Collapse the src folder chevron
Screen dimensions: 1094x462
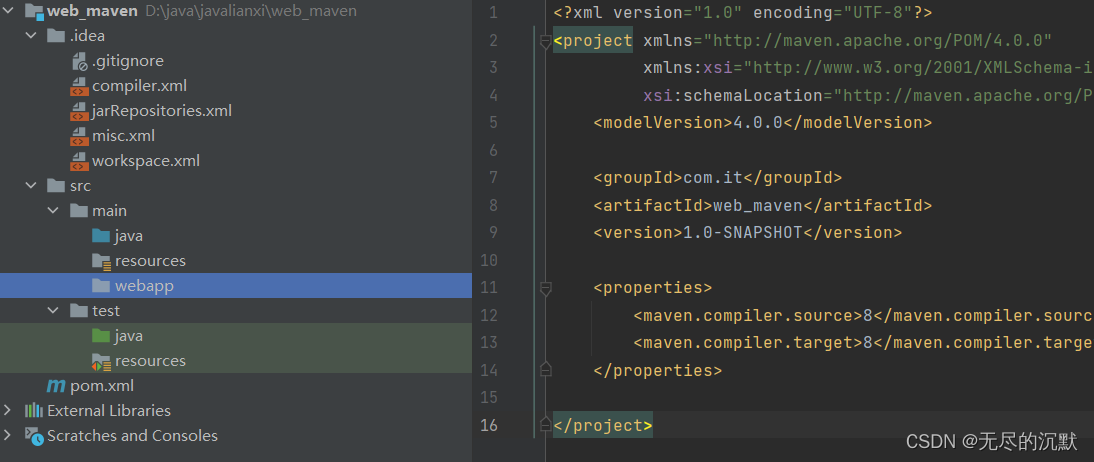31,186
